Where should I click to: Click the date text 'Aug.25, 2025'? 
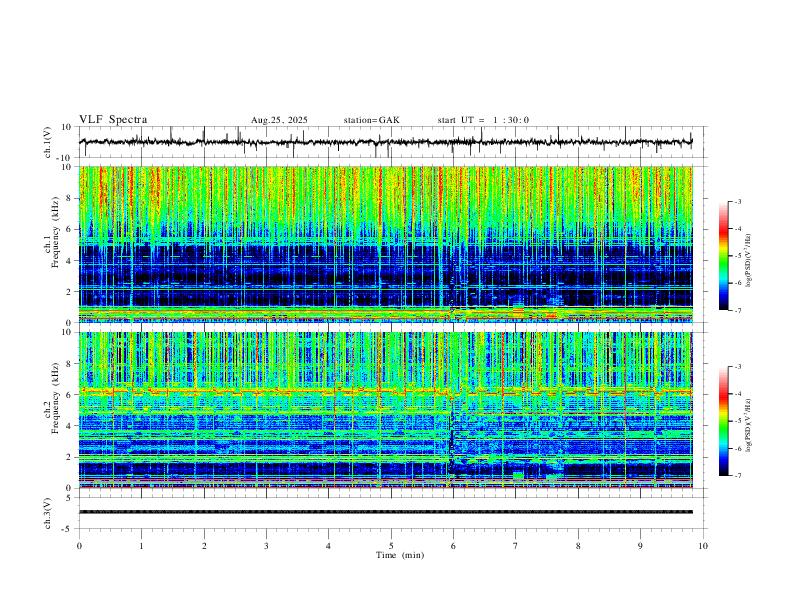(x=279, y=120)
